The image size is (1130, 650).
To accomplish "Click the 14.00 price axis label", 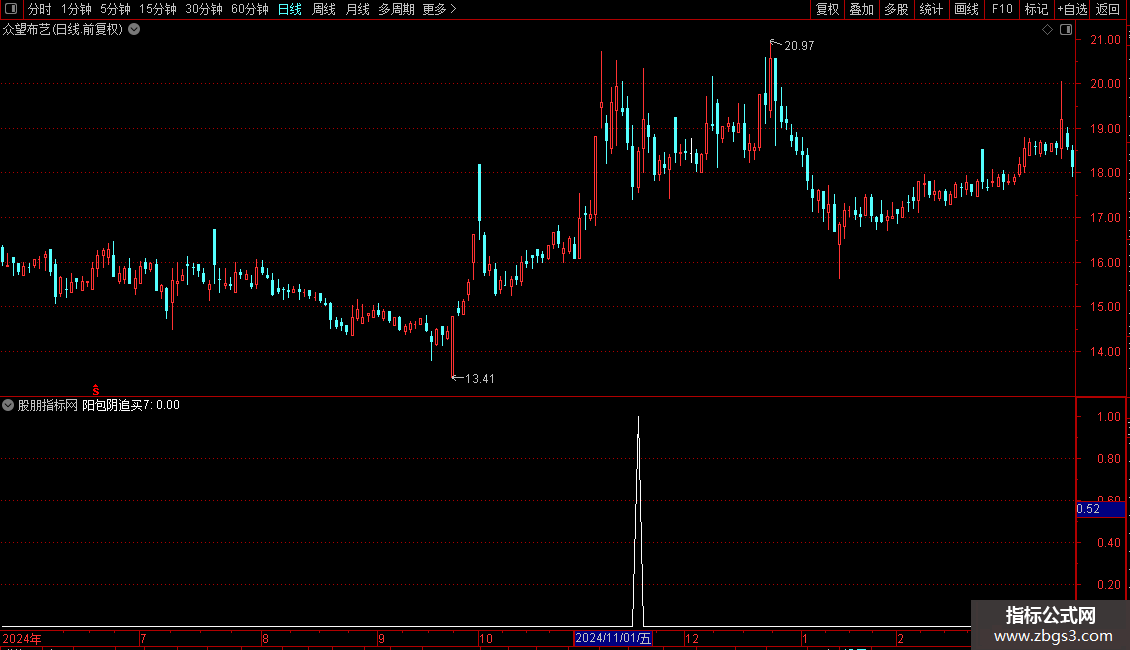I will click(x=1105, y=352).
